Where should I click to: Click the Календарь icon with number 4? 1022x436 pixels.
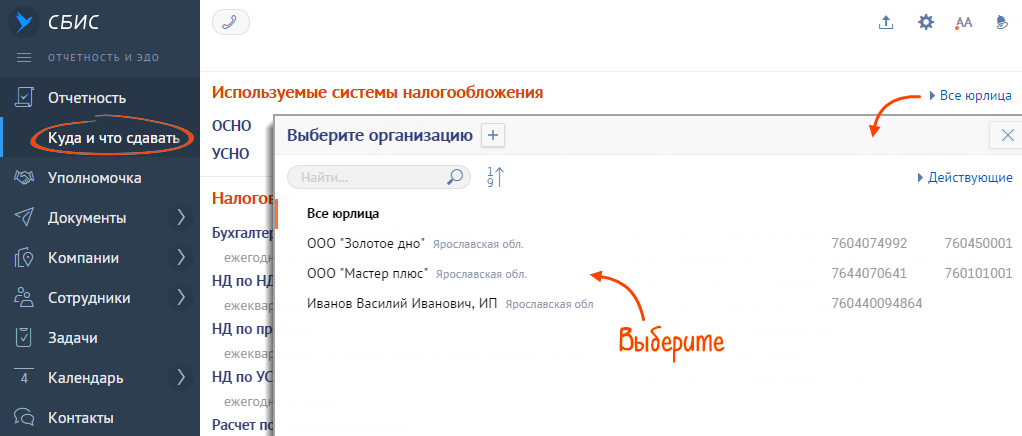[24, 377]
